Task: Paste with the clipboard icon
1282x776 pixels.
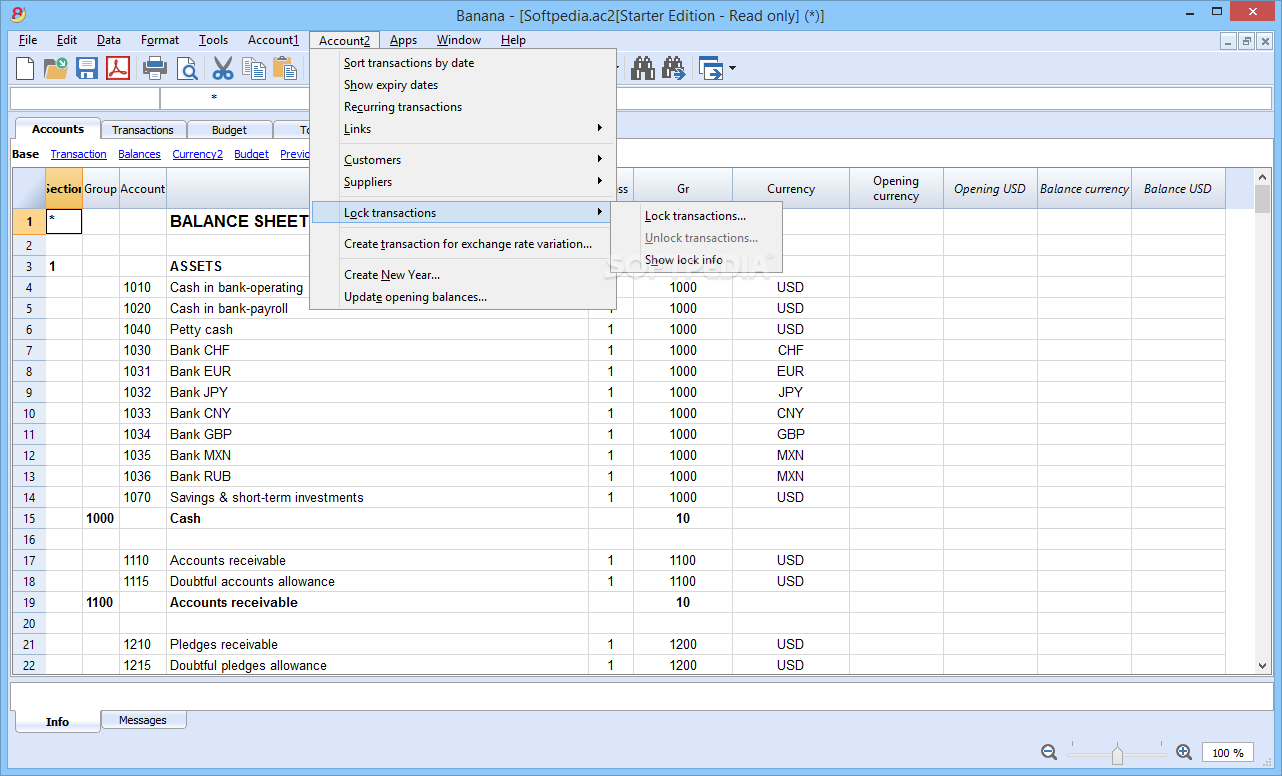Action: pyautogui.click(x=285, y=68)
